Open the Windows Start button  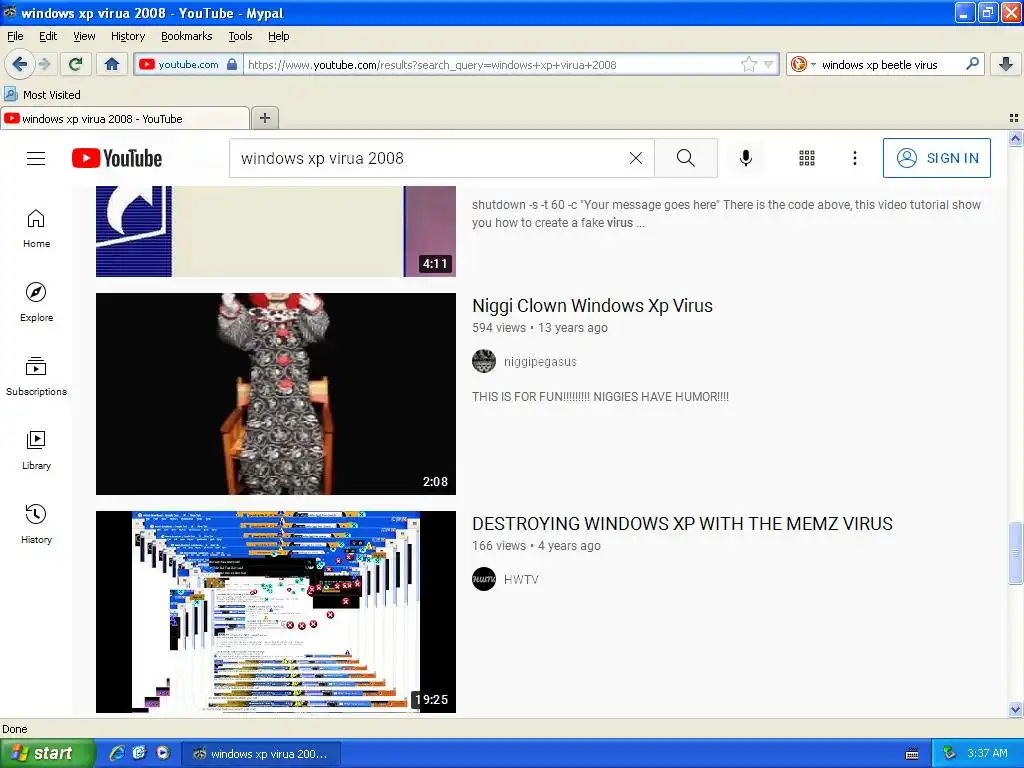click(46, 753)
